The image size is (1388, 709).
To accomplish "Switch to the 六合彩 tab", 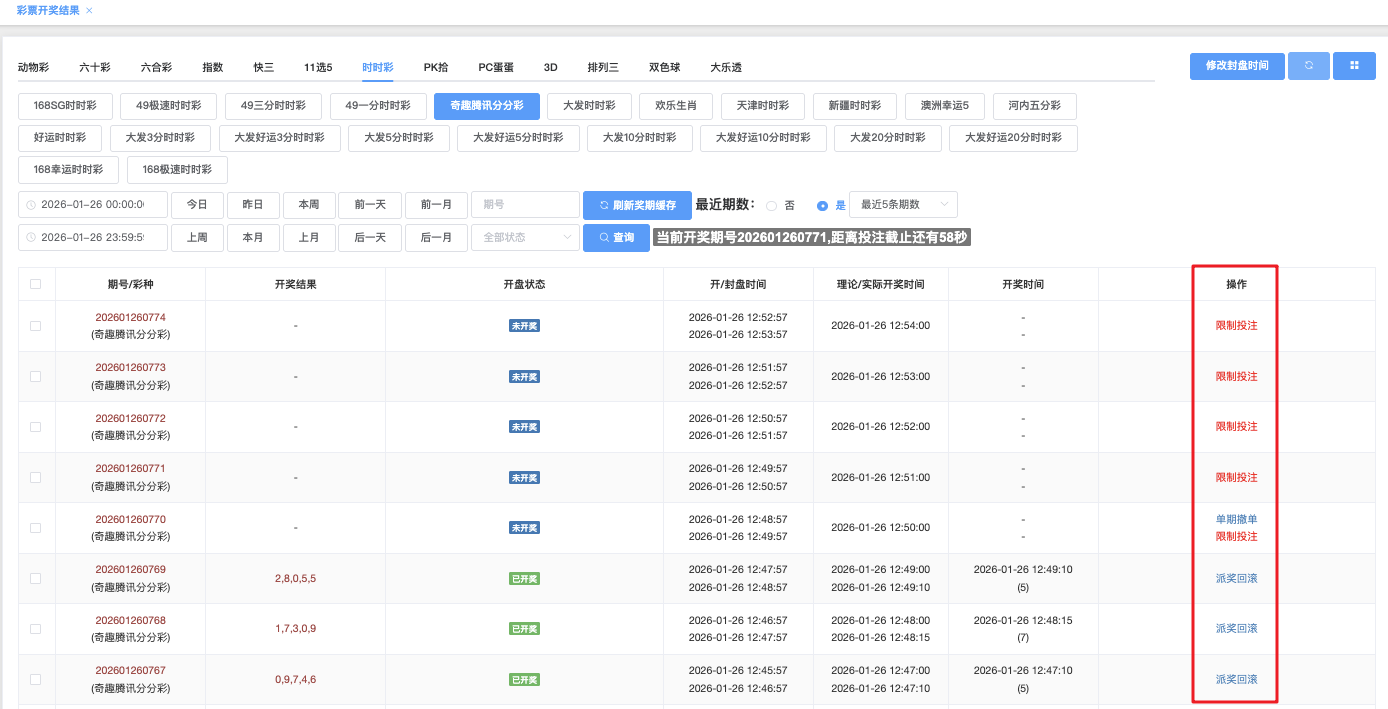I will click(x=156, y=67).
